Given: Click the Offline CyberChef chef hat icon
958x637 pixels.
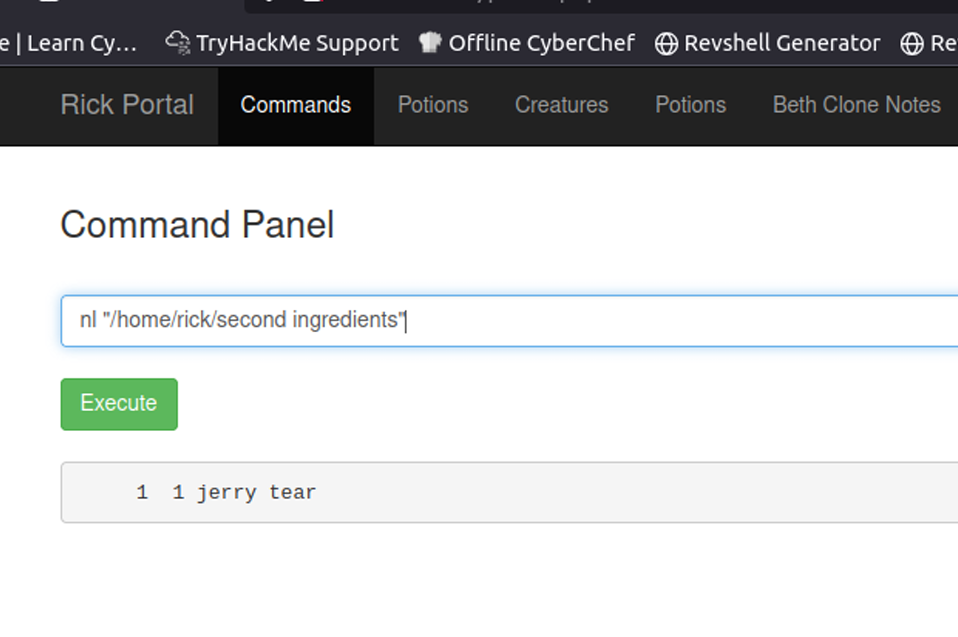Looking at the screenshot, I should [x=430, y=43].
